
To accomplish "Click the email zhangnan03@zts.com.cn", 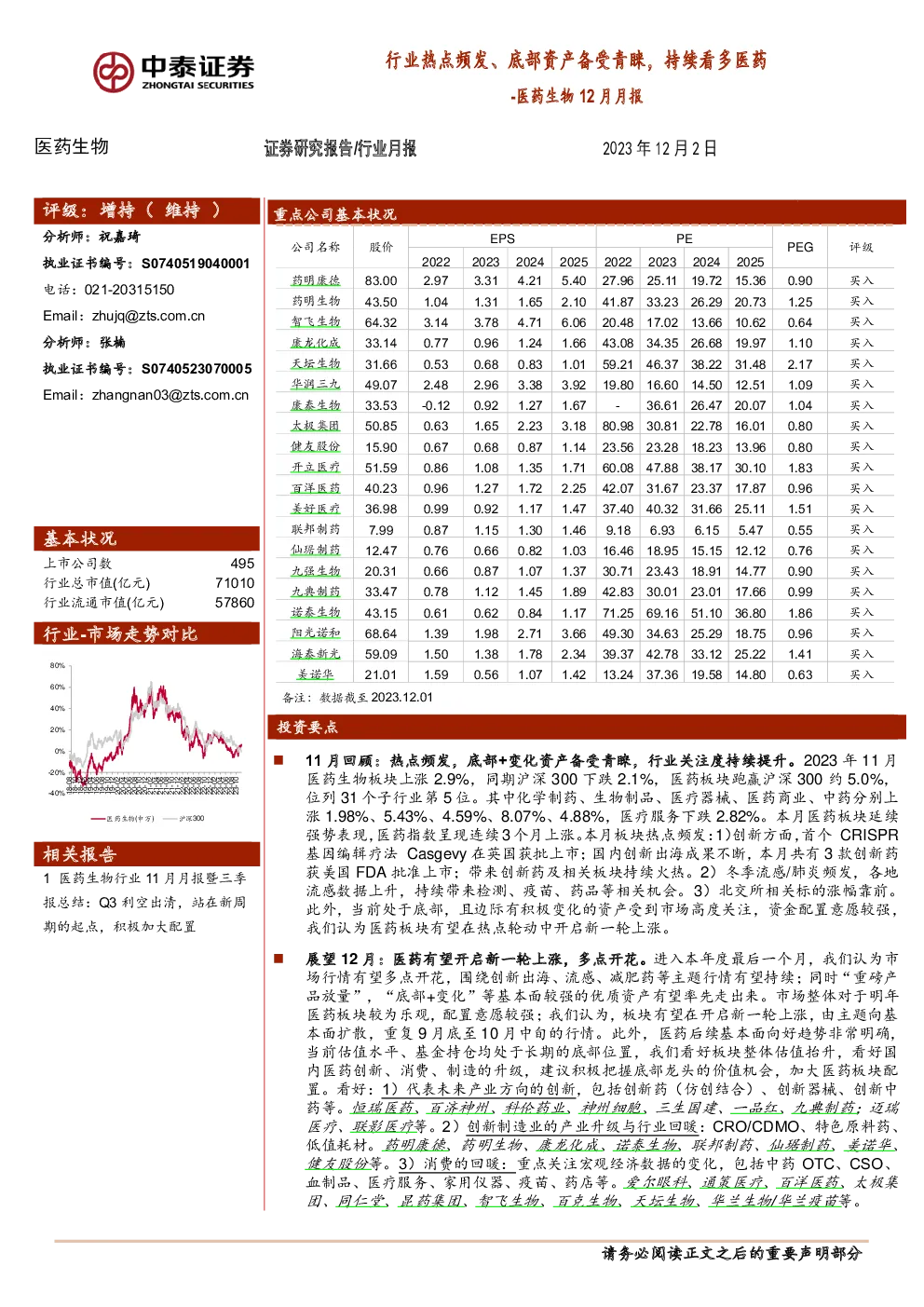I will pos(170,395).
